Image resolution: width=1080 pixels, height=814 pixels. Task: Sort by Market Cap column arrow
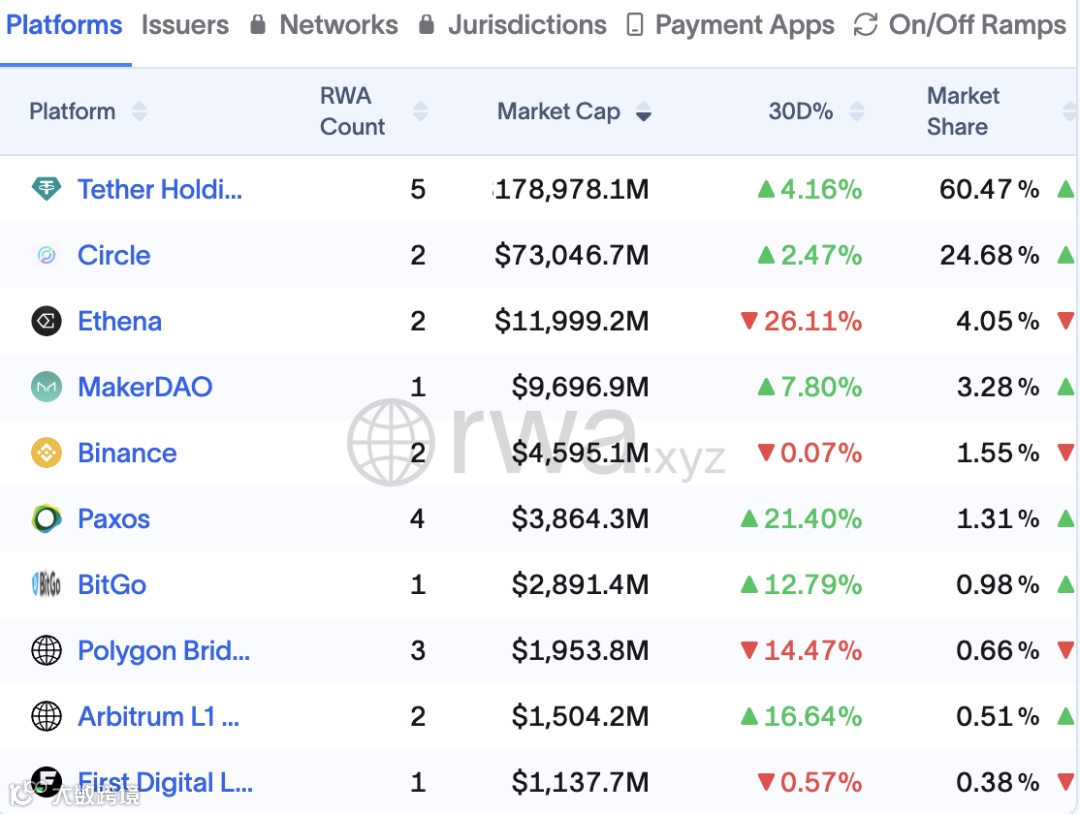tap(644, 112)
